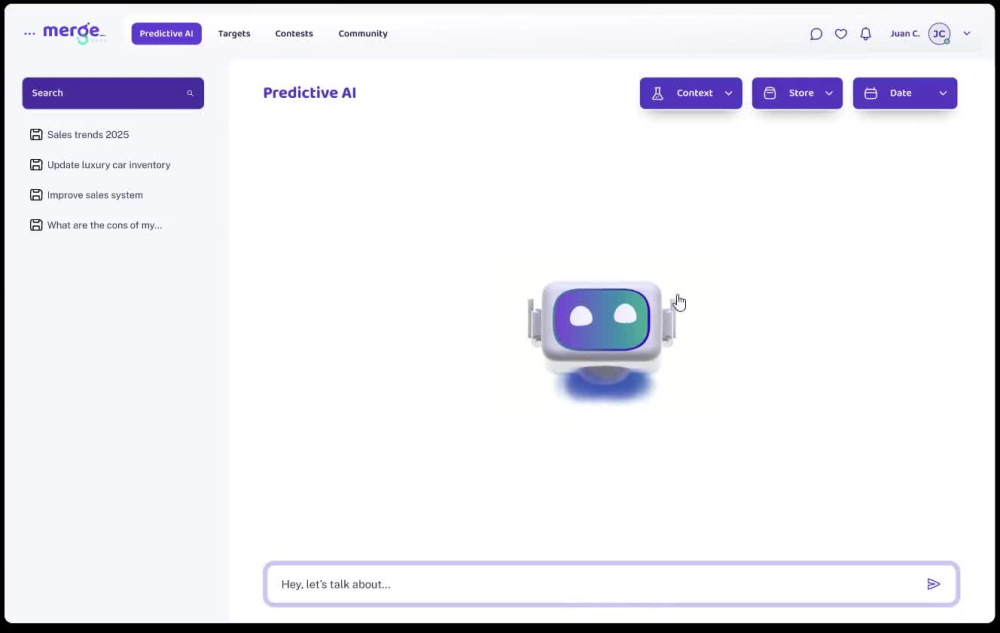
Task: Click the Juan C. username
Action: pos(905,34)
